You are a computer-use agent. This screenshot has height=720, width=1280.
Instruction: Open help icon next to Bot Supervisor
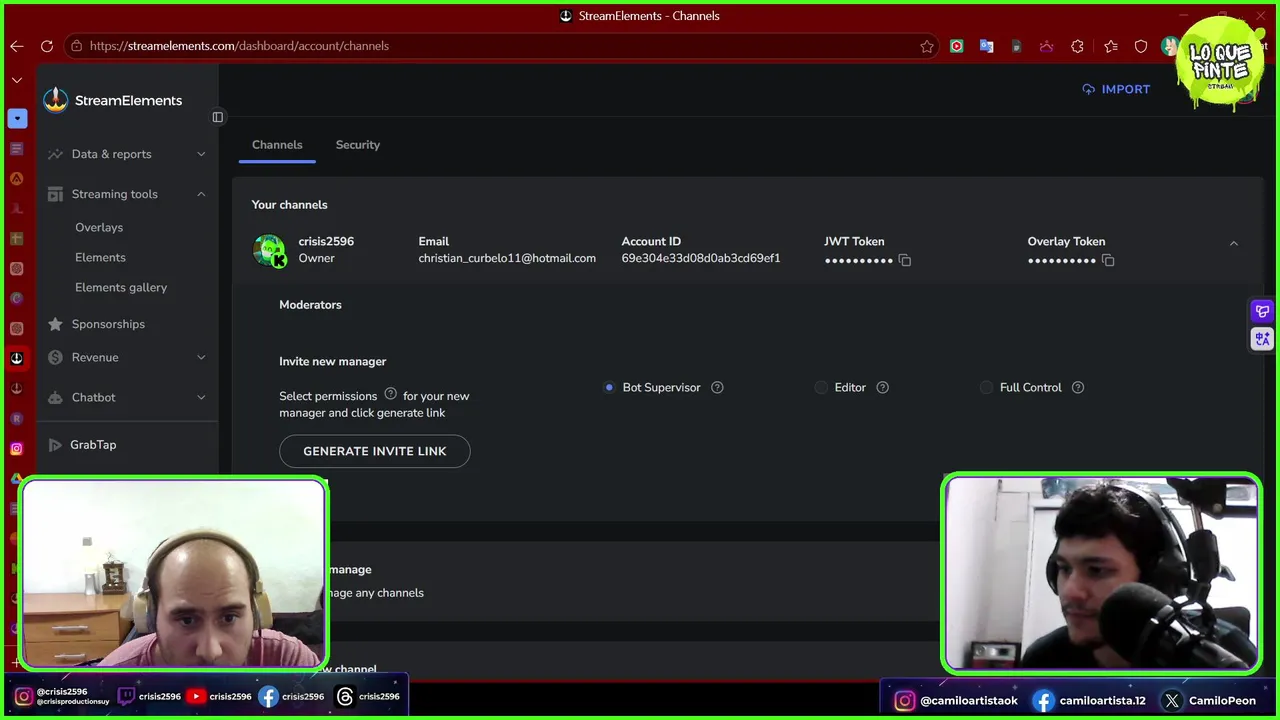(717, 387)
